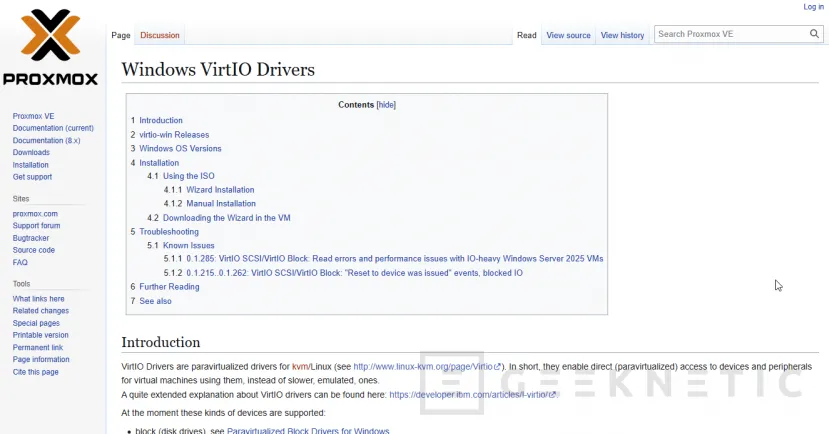Open Page information link

(x=41, y=359)
